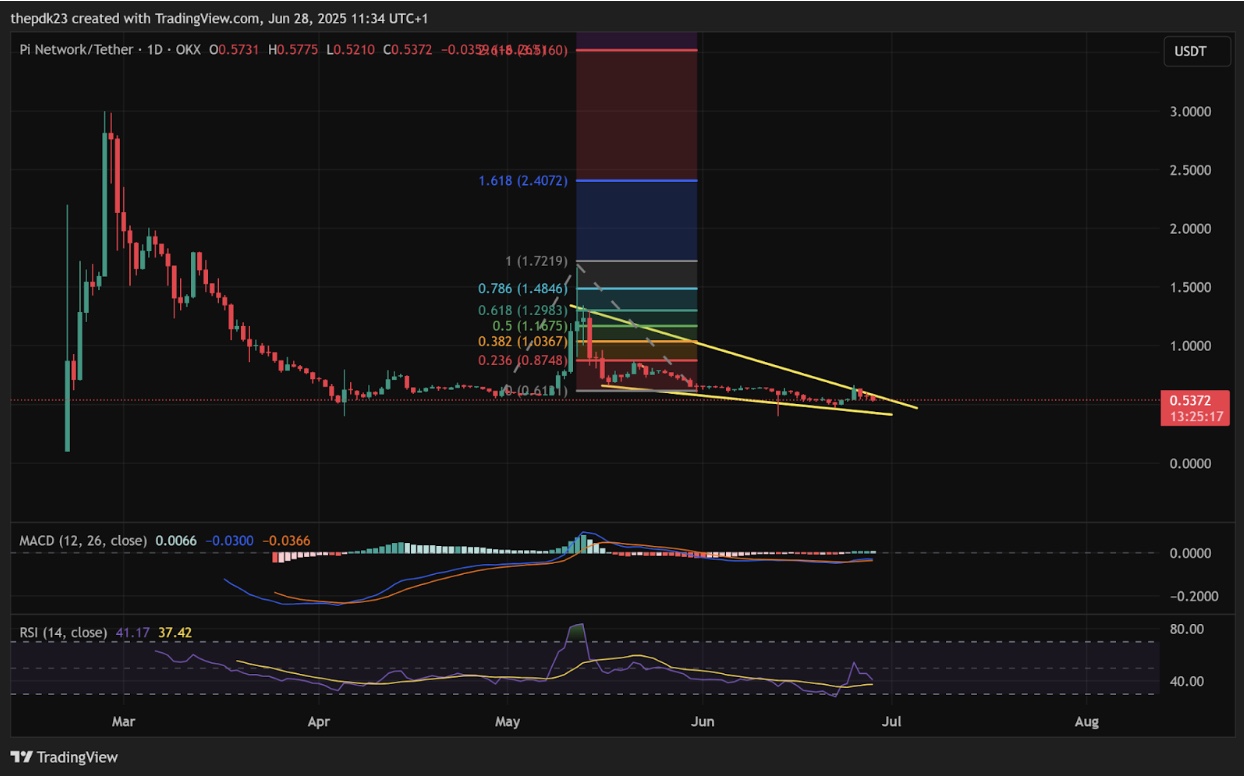
Task: Click 80.00 on the RSI scale
Action: pos(1188,629)
